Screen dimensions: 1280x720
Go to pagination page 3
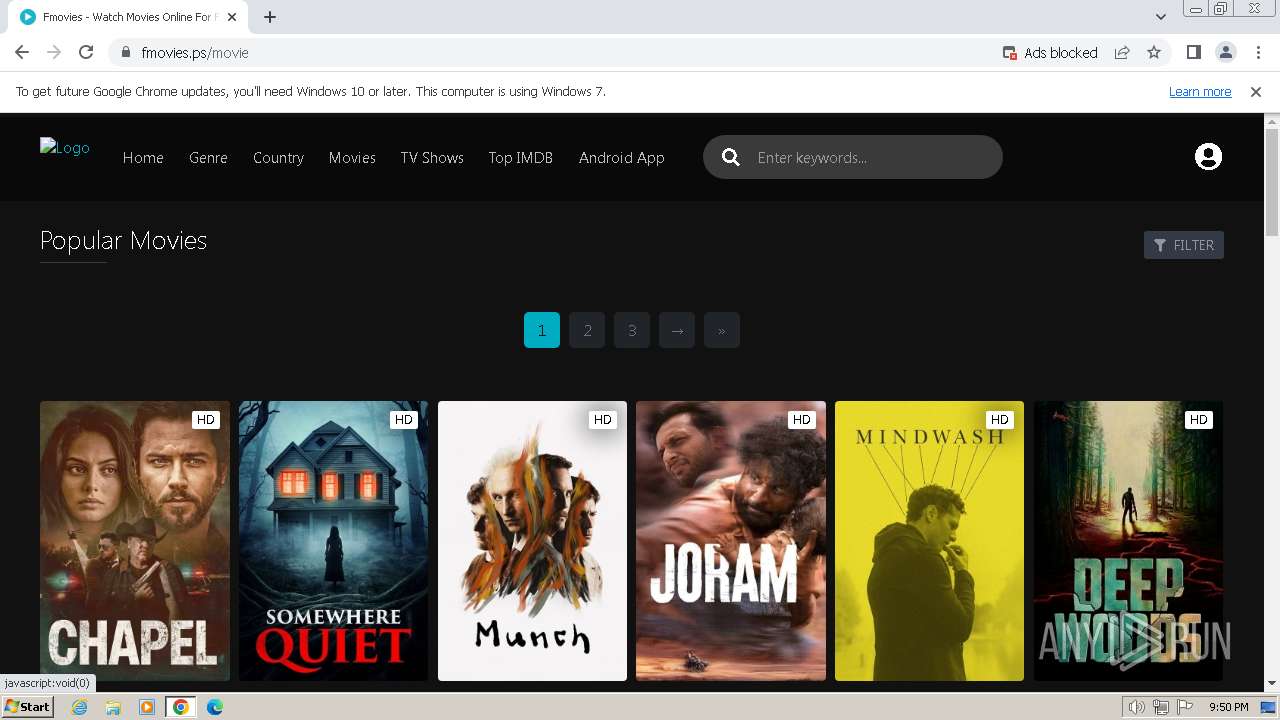(632, 330)
